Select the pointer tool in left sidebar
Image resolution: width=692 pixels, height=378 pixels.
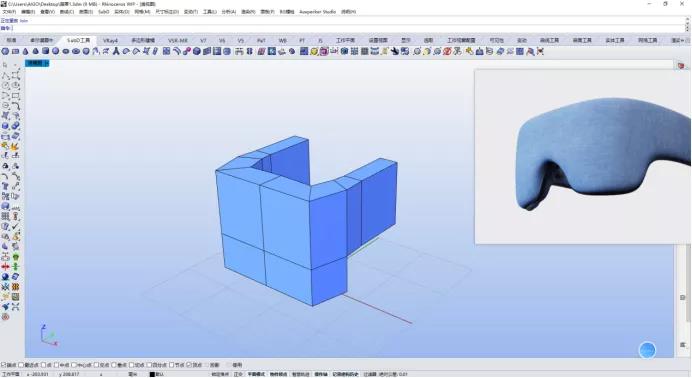[5, 65]
